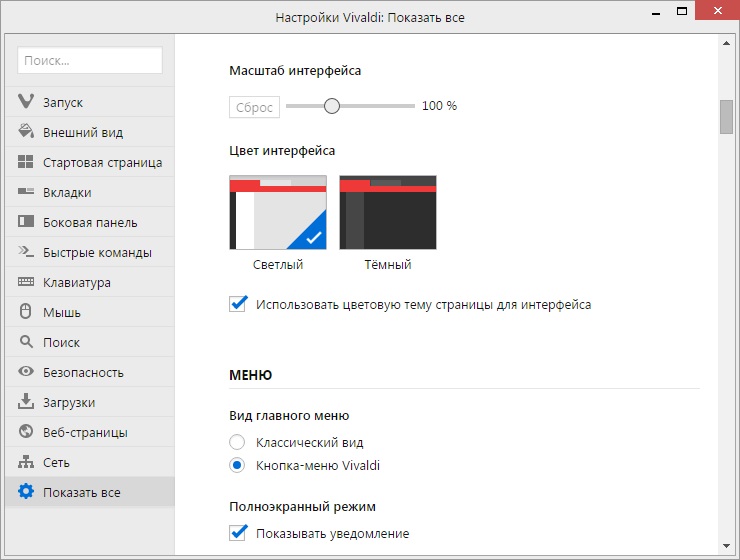Click the МЕНЮ section heading
740x560 pixels.
[251, 375]
